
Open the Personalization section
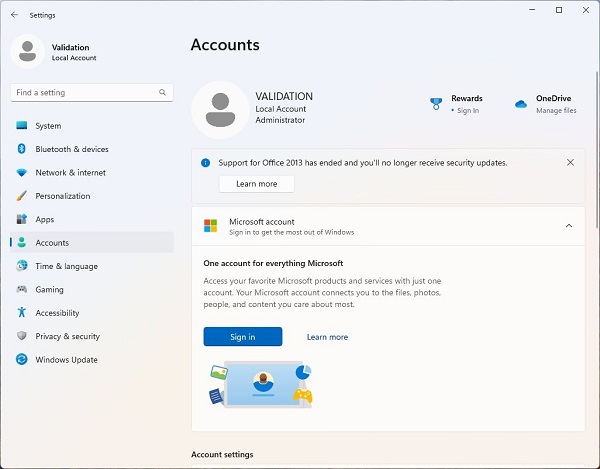point(62,196)
